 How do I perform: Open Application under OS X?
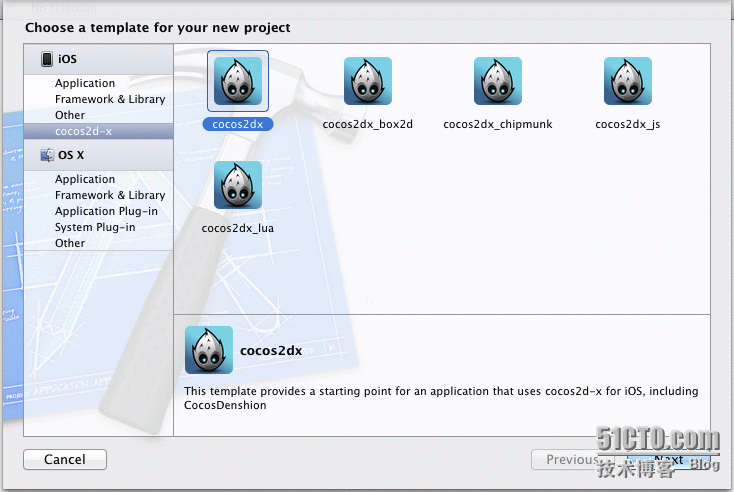pyautogui.click(x=85, y=179)
